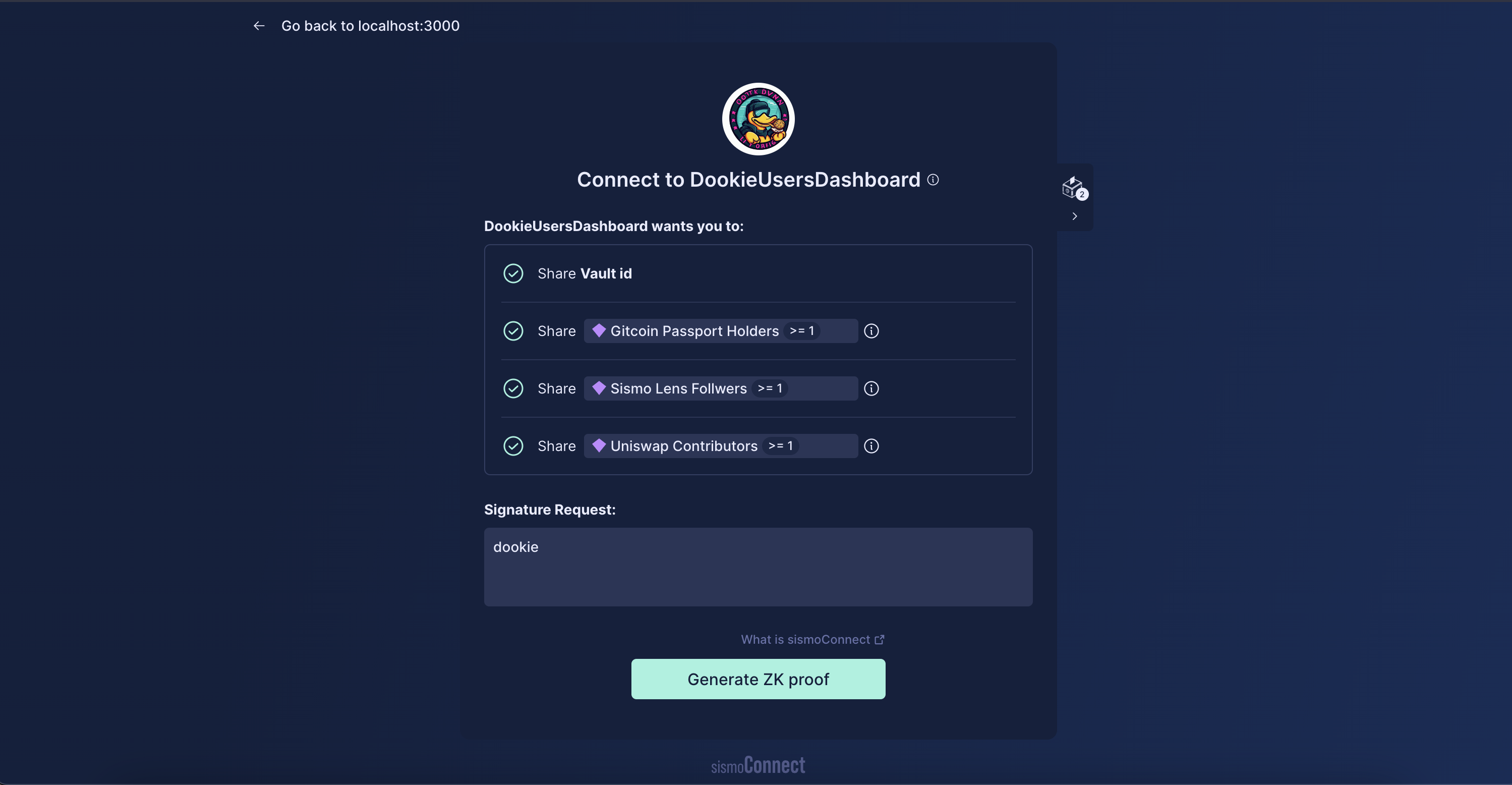The width and height of the screenshot is (1512, 785).
Task: Show info for Uniswap Contributors
Action: tap(871, 446)
